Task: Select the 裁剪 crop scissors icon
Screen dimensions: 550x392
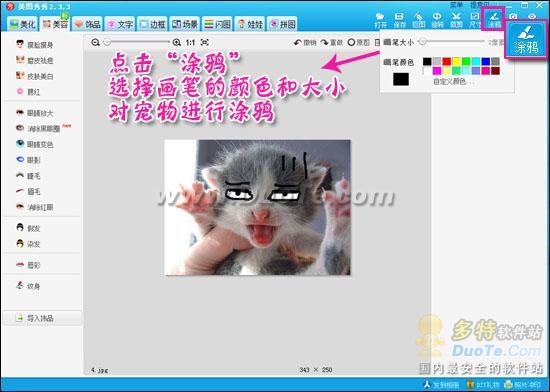Action: tap(456, 20)
